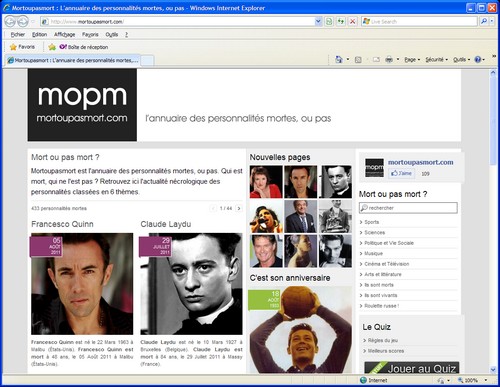Open the Sciences category link
500x387 pixels.
[x=374, y=232]
